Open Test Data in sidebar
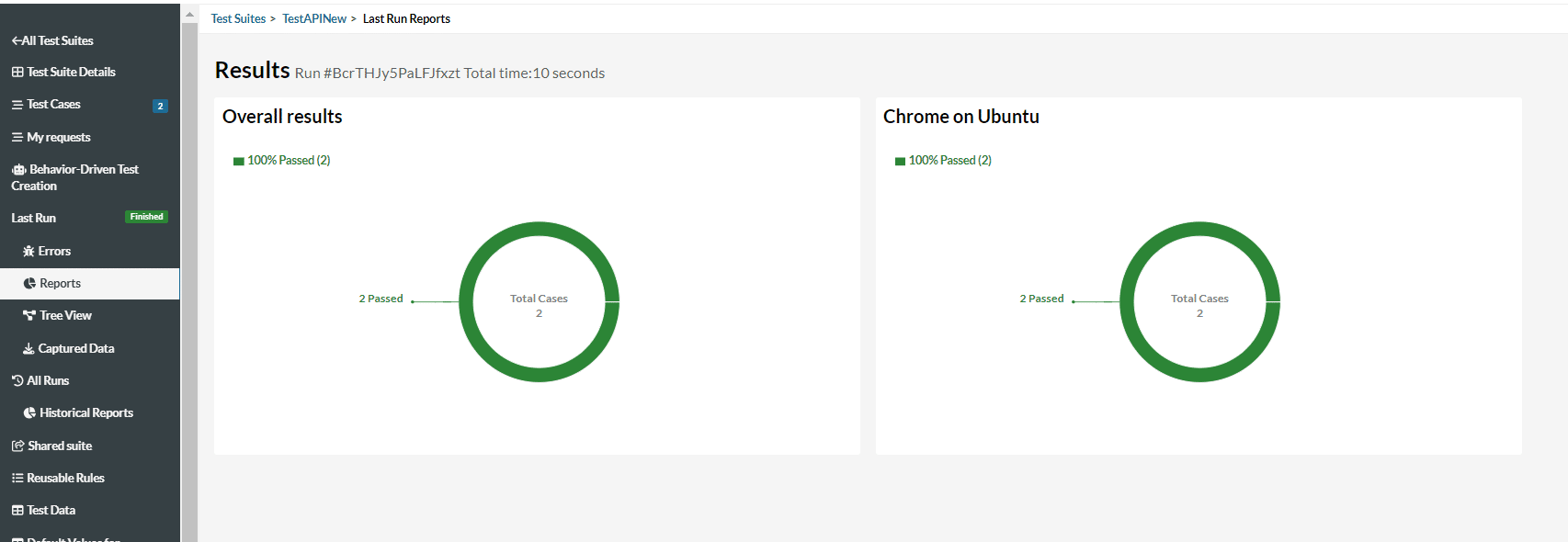The width and height of the screenshot is (1568, 542). point(43,510)
